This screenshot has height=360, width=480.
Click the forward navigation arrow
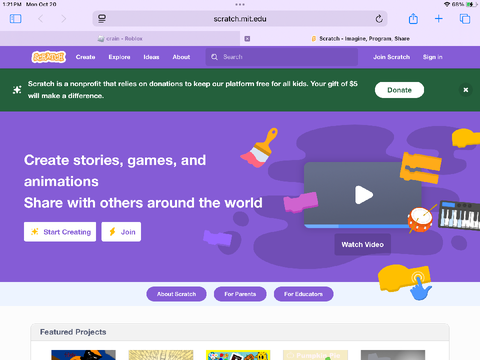coord(63,19)
